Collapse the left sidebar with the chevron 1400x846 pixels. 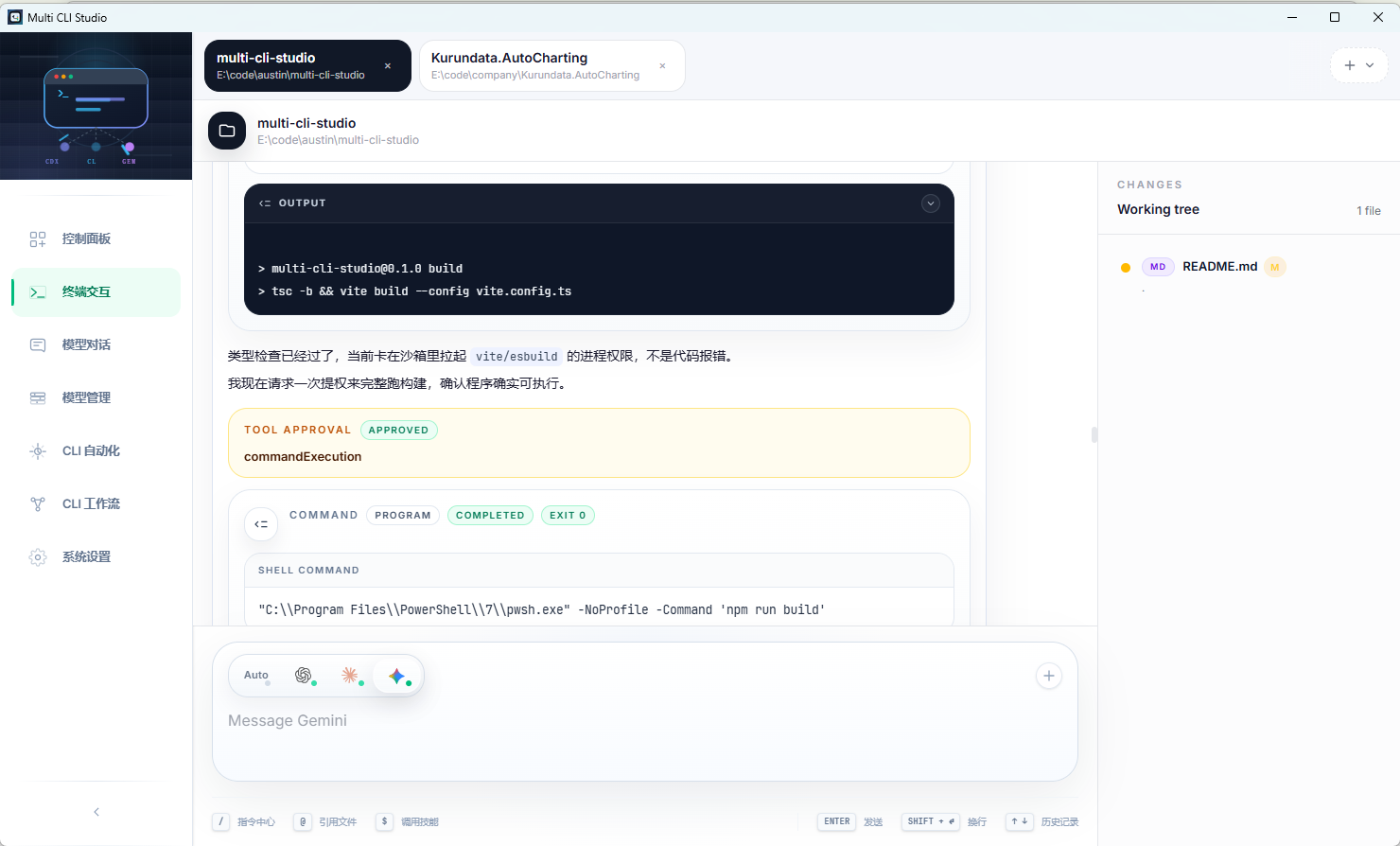pos(96,811)
